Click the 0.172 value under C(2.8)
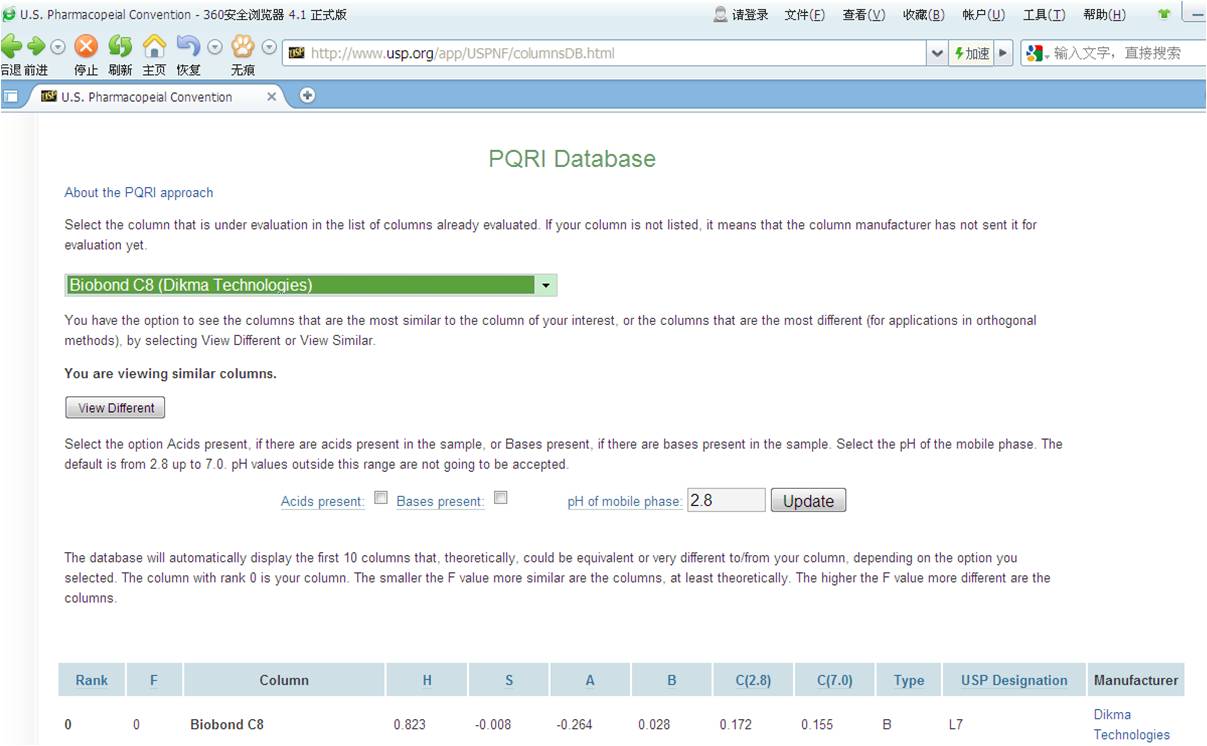 pyautogui.click(x=736, y=725)
